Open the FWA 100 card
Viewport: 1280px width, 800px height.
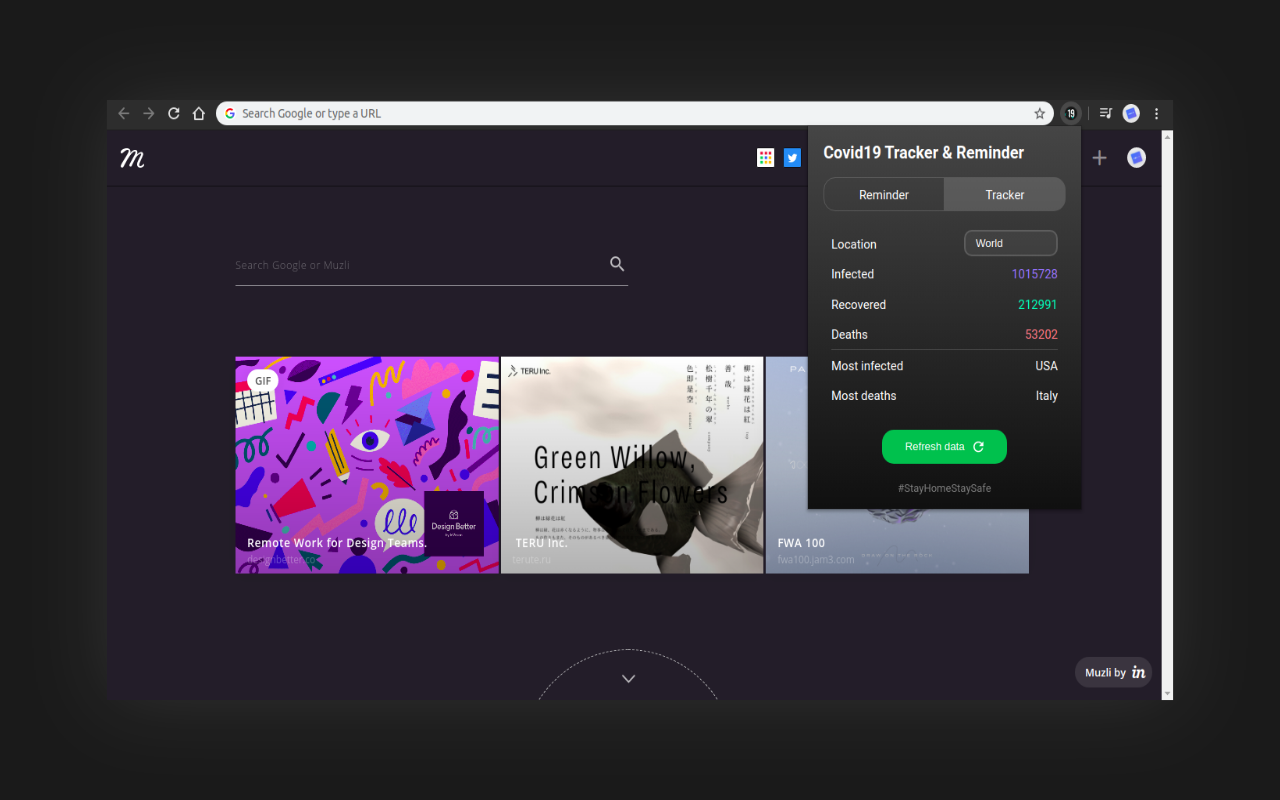[x=897, y=541]
